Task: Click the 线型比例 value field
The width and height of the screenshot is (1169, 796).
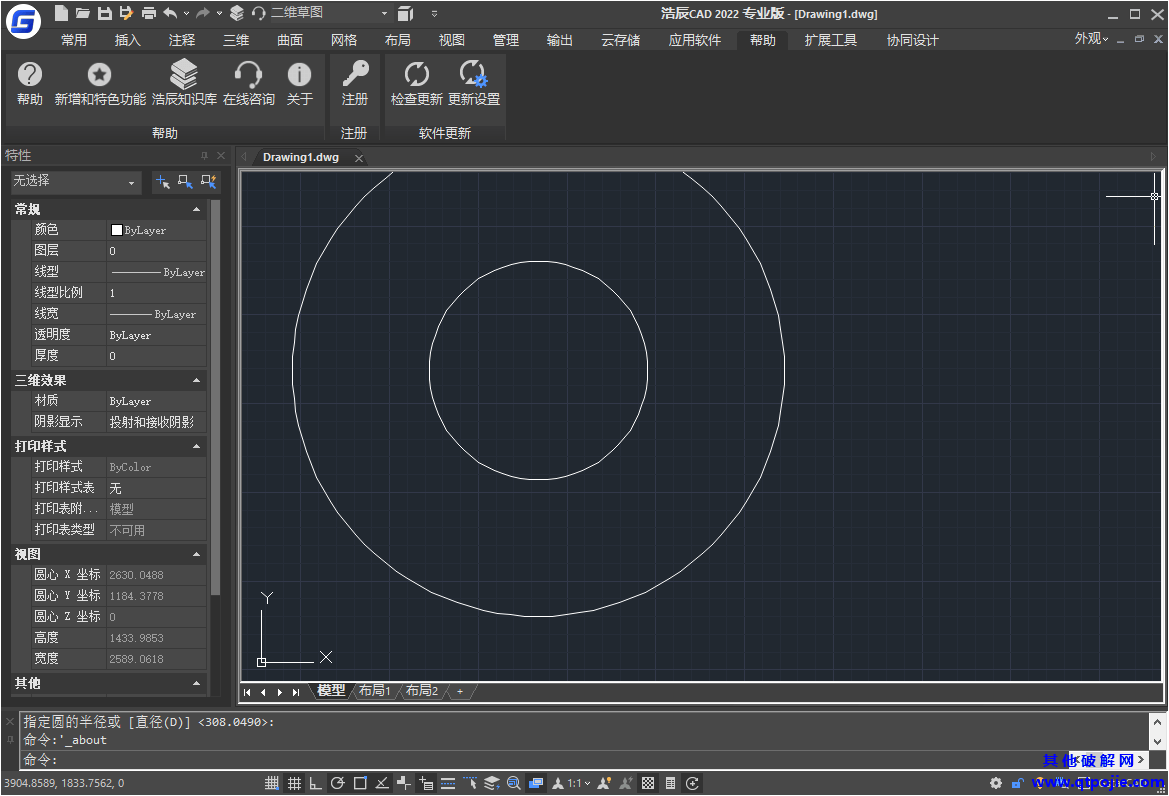Action: [x=157, y=293]
